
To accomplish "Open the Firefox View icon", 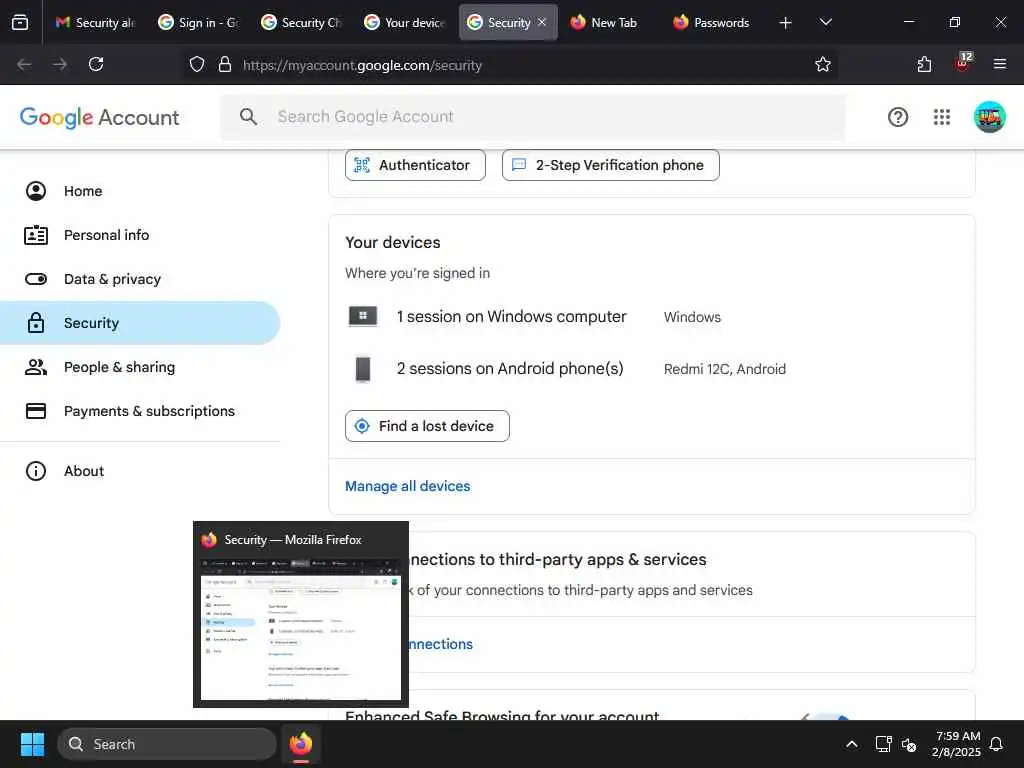I will 20,23.
